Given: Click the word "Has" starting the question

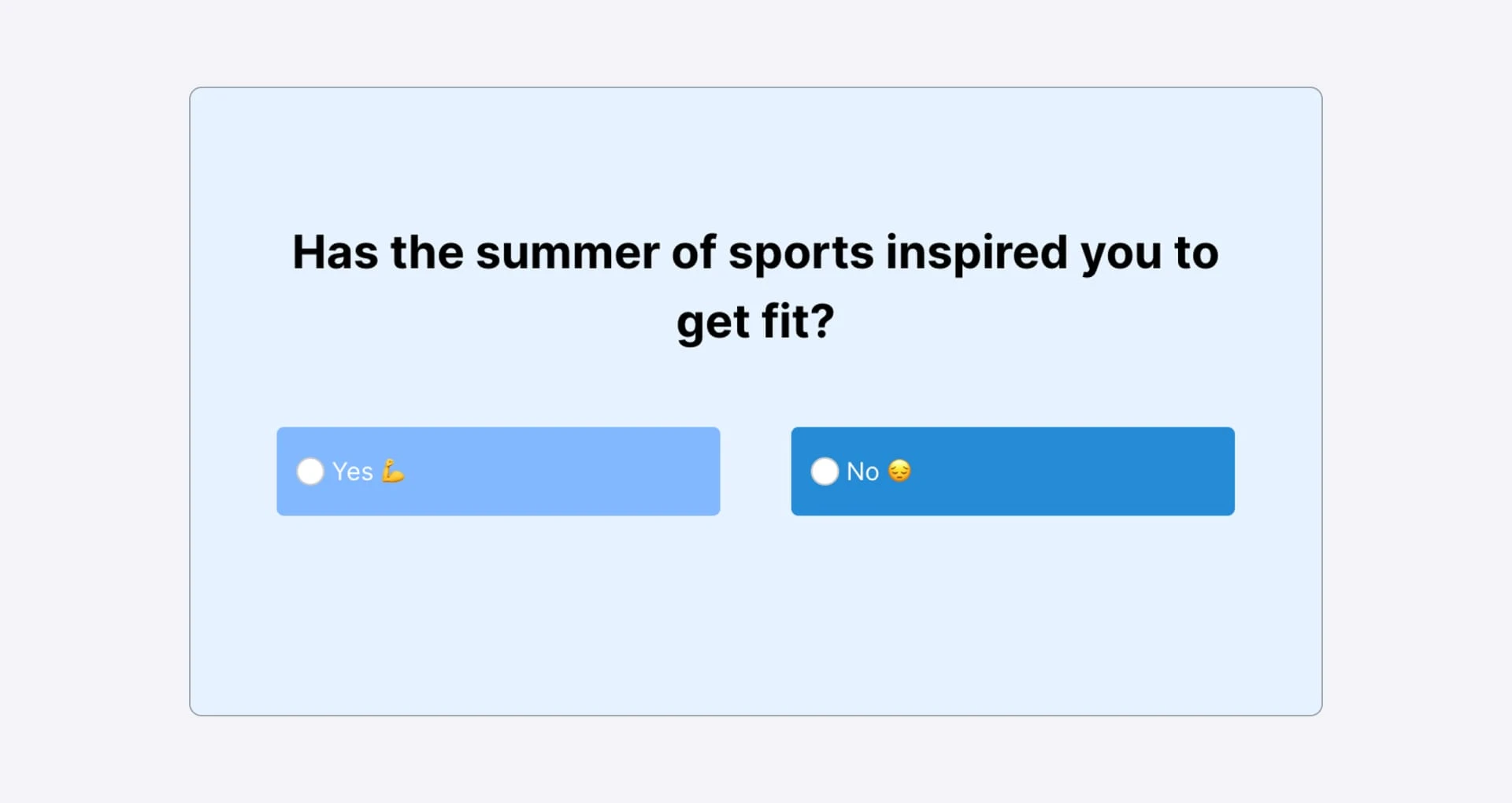Looking at the screenshot, I should coord(335,253).
